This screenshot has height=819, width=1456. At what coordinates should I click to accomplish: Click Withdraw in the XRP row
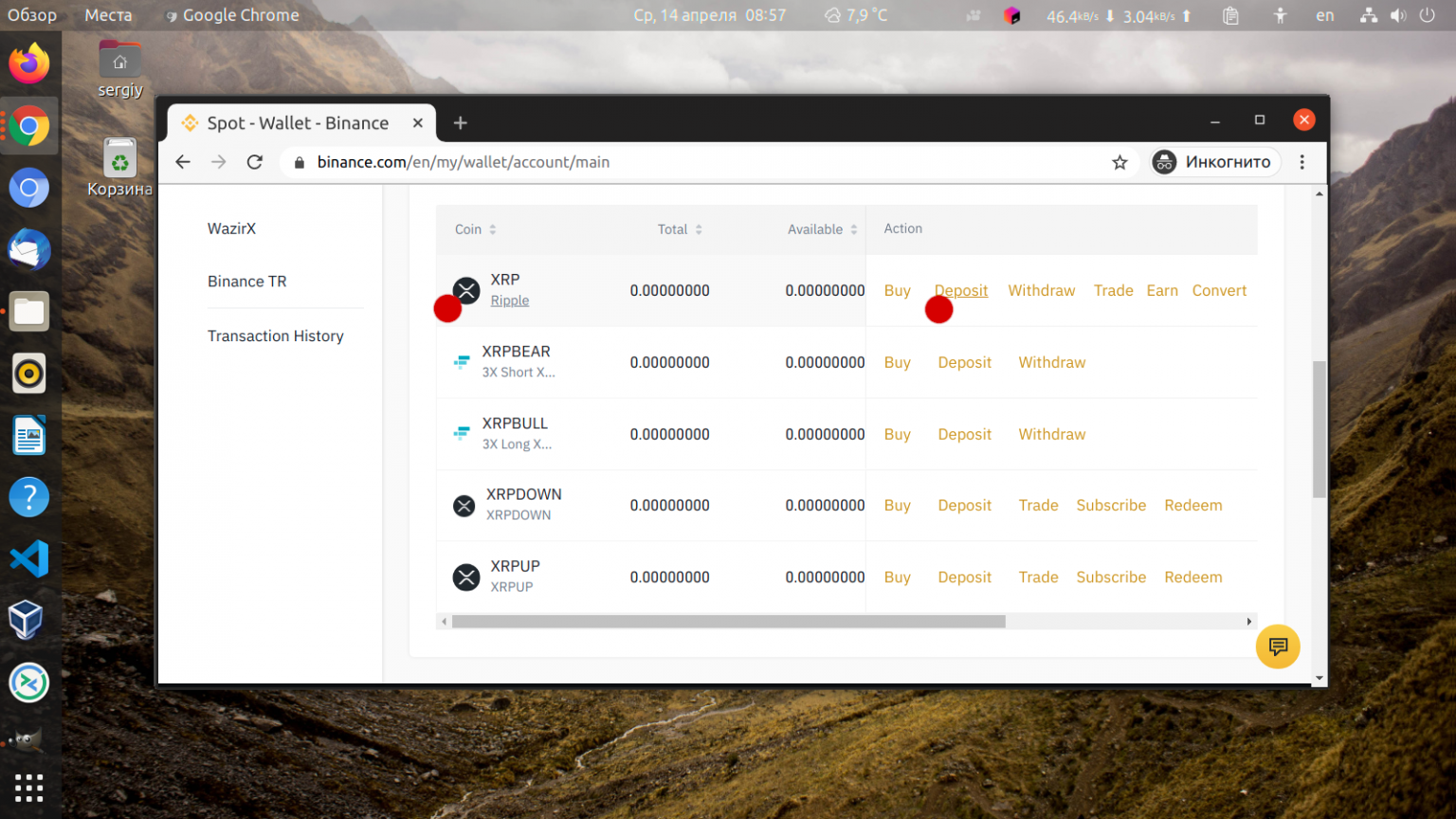[x=1042, y=291]
